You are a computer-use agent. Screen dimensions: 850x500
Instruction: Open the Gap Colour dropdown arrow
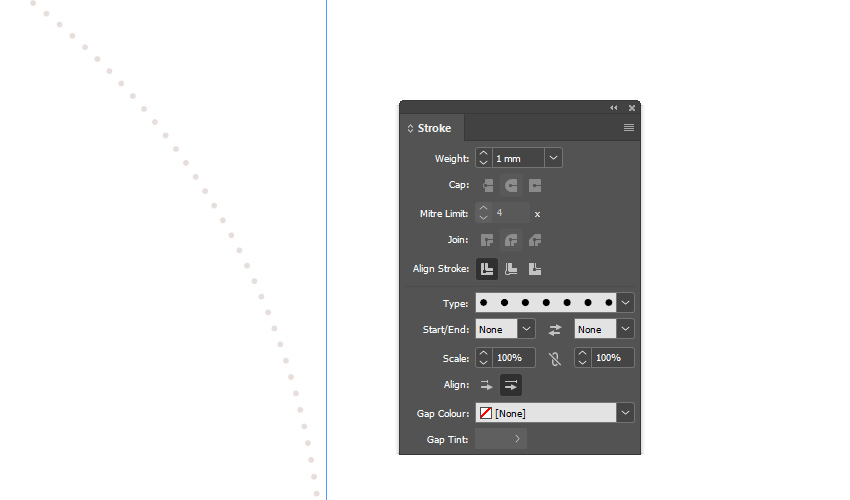point(625,413)
